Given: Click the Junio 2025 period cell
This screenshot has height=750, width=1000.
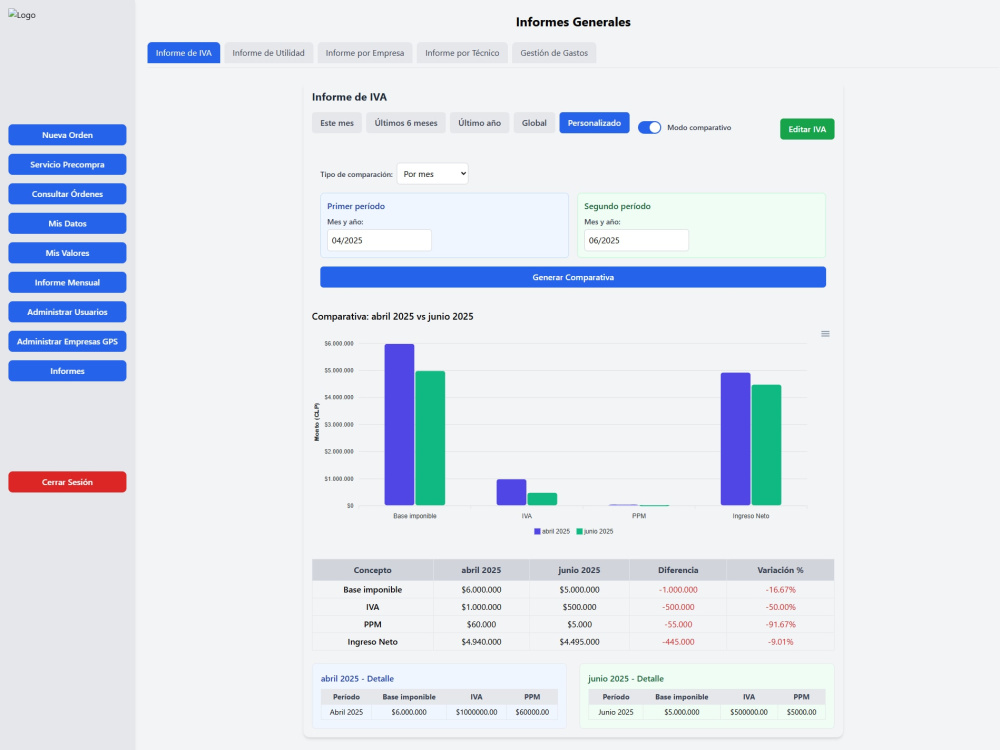Looking at the screenshot, I should click(x=615, y=712).
